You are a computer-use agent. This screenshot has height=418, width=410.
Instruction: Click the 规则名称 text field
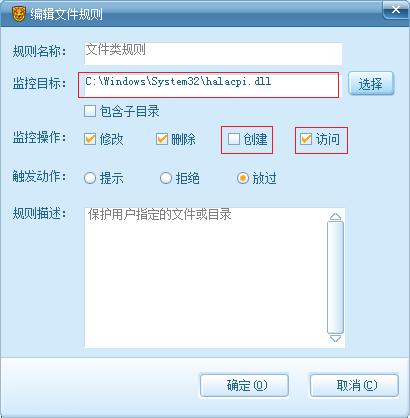tap(213, 53)
